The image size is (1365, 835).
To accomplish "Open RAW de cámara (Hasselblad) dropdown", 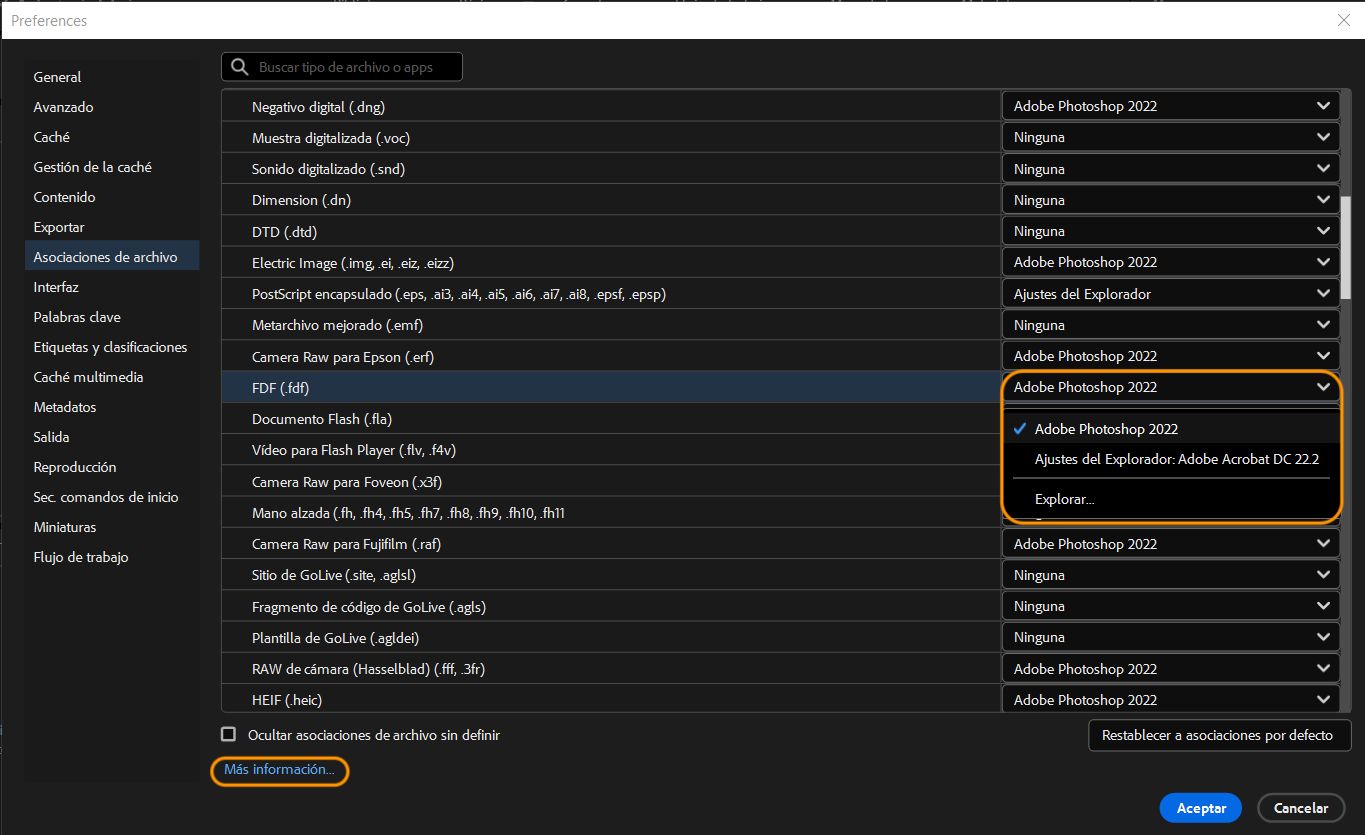I will [x=1170, y=669].
